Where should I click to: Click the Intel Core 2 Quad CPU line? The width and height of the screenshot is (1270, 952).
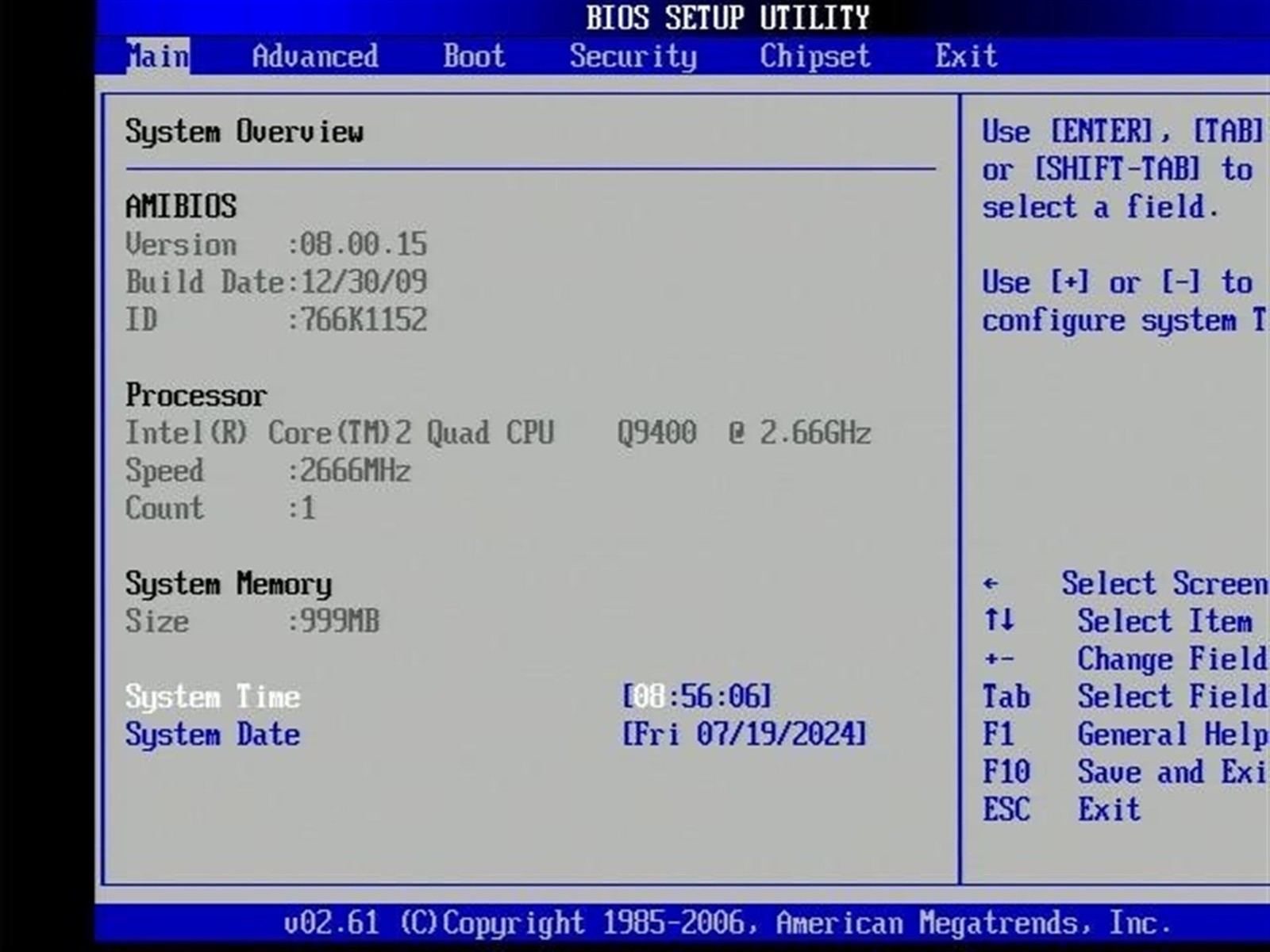(498, 433)
